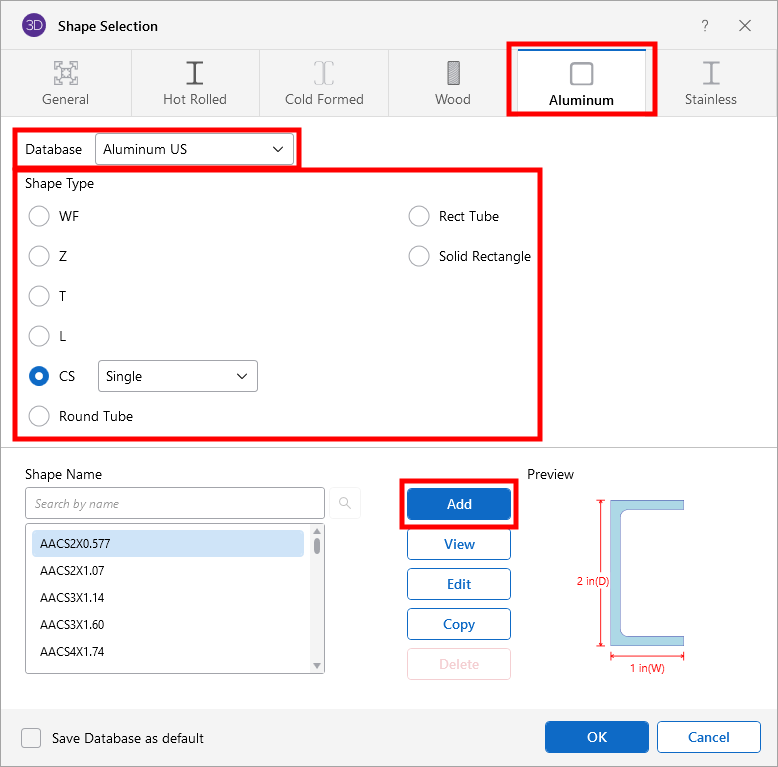Click the Add button
Viewport: 778px width, 767px height.
(459, 504)
